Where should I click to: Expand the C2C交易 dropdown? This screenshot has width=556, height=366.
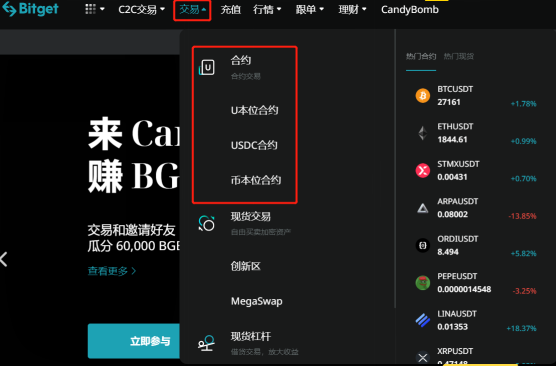(141, 10)
